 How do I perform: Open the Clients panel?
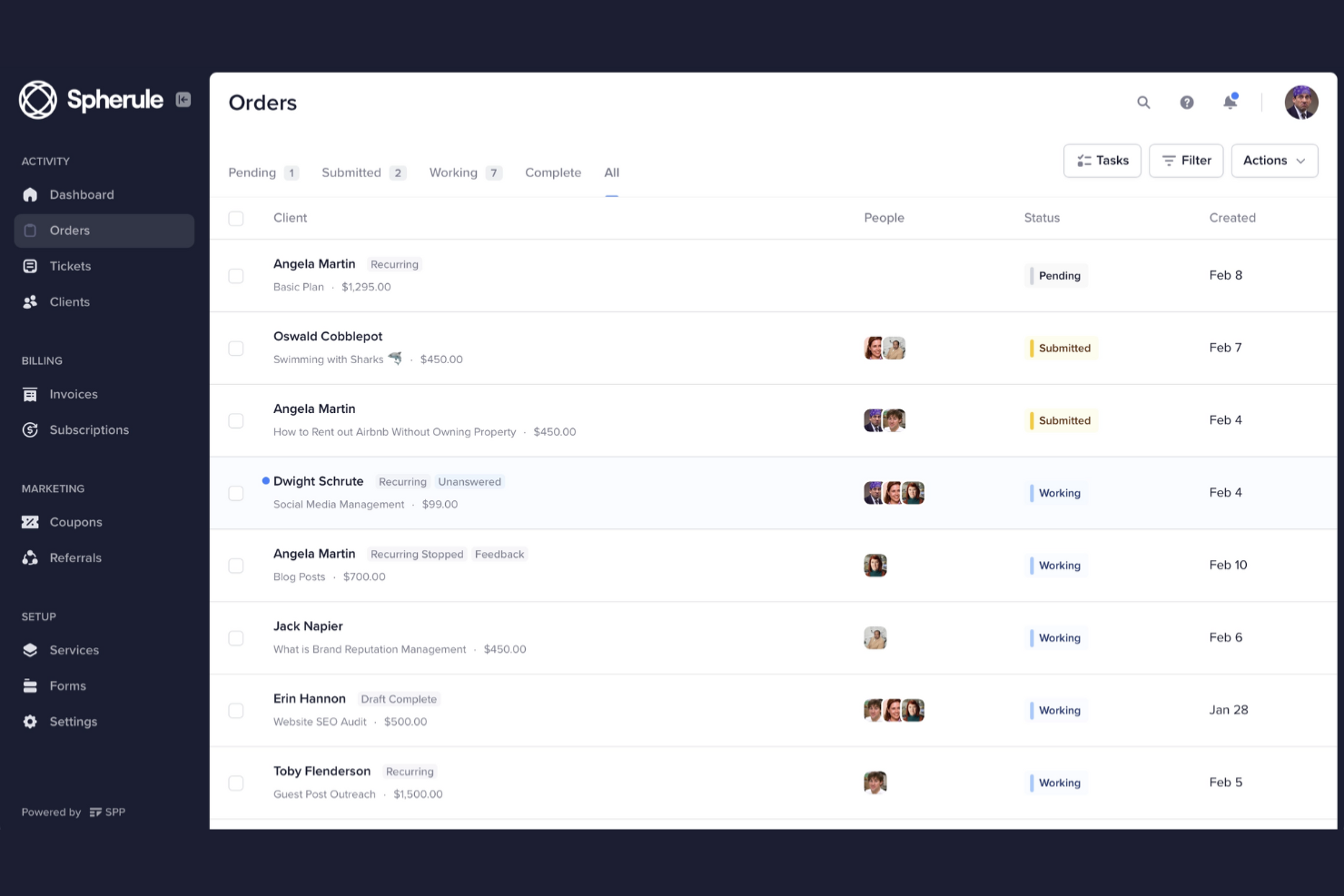(69, 301)
